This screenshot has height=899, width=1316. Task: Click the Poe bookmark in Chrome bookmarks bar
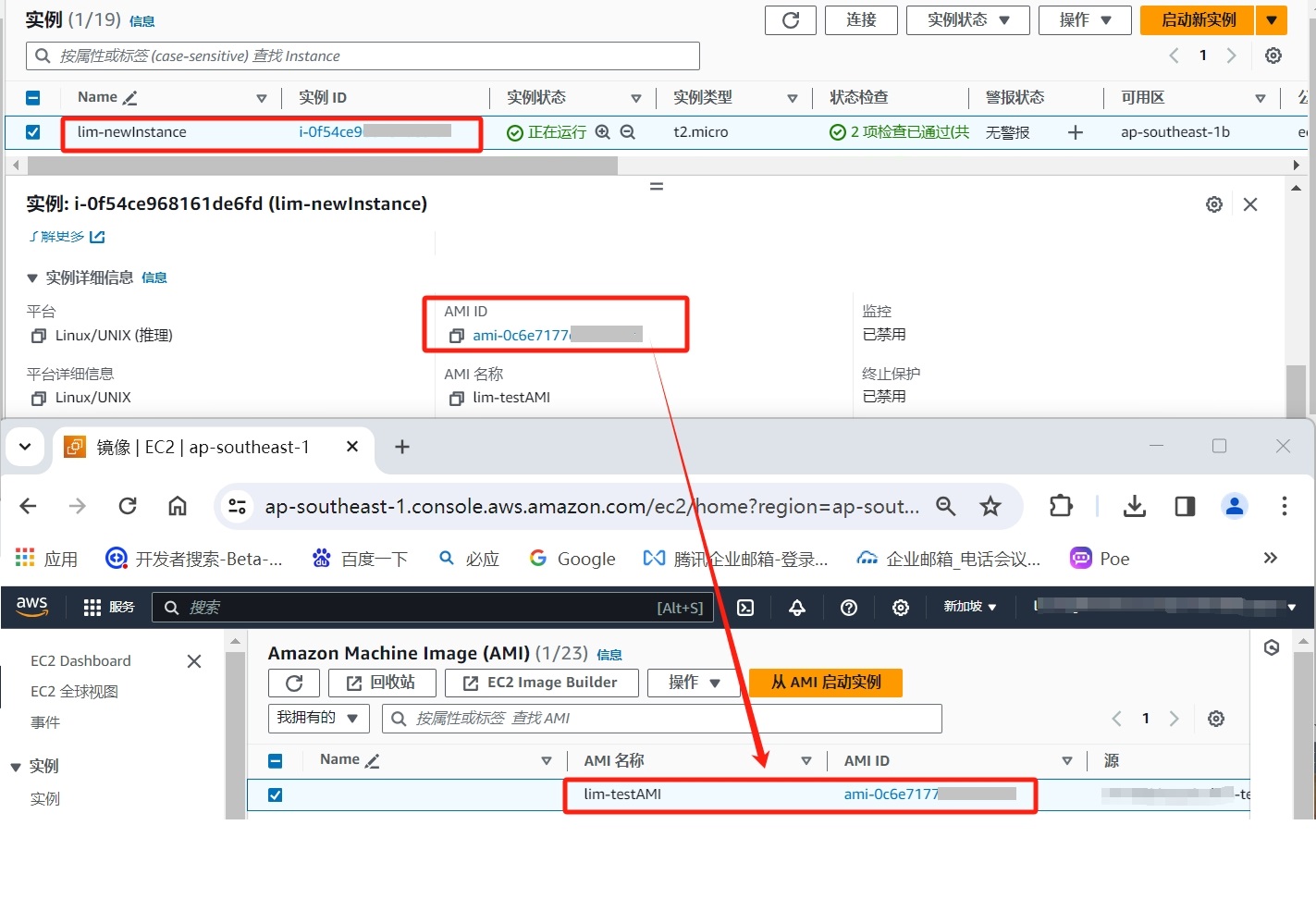(x=1099, y=558)
